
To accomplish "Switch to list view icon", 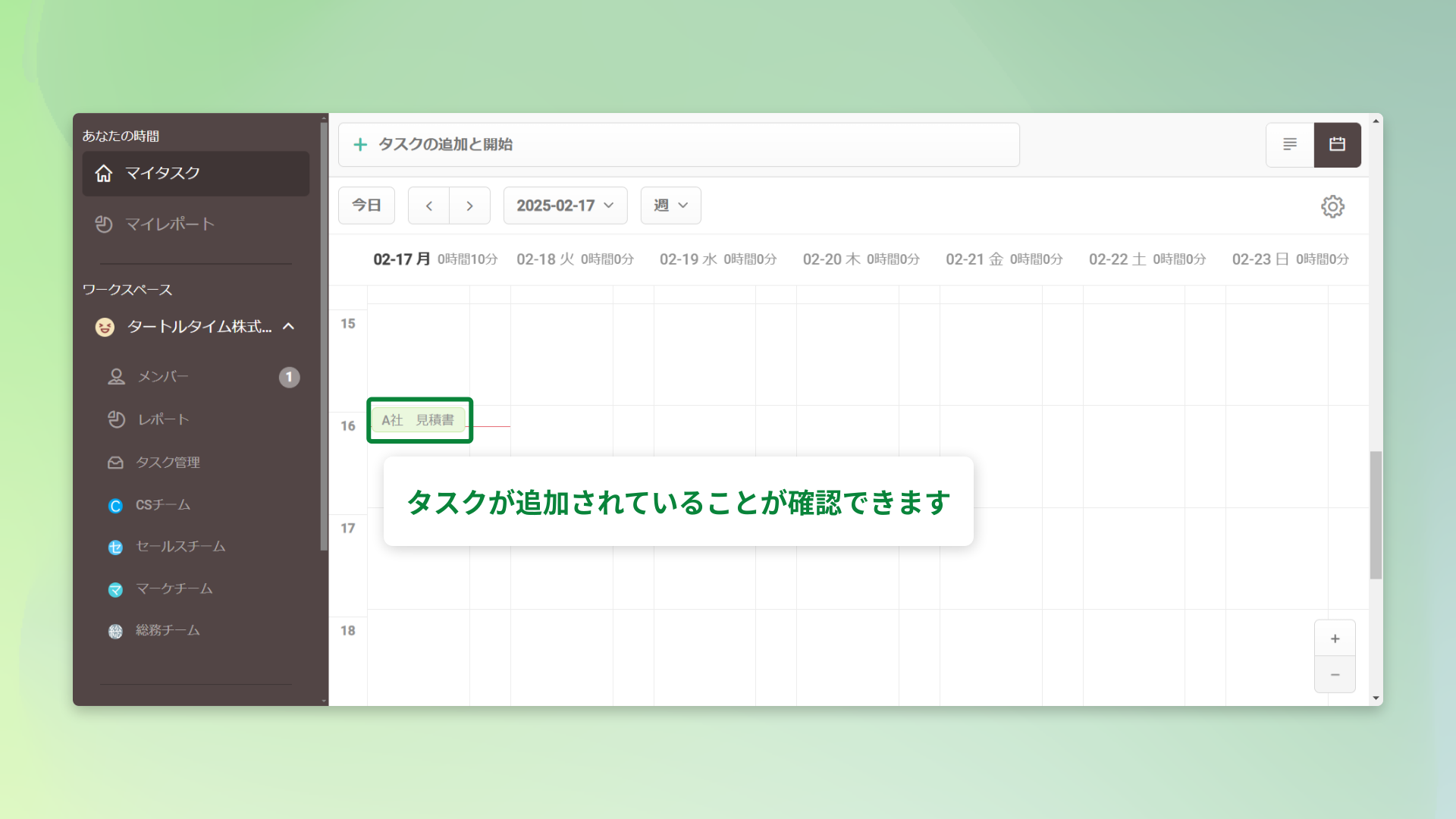I will 1289,144.
